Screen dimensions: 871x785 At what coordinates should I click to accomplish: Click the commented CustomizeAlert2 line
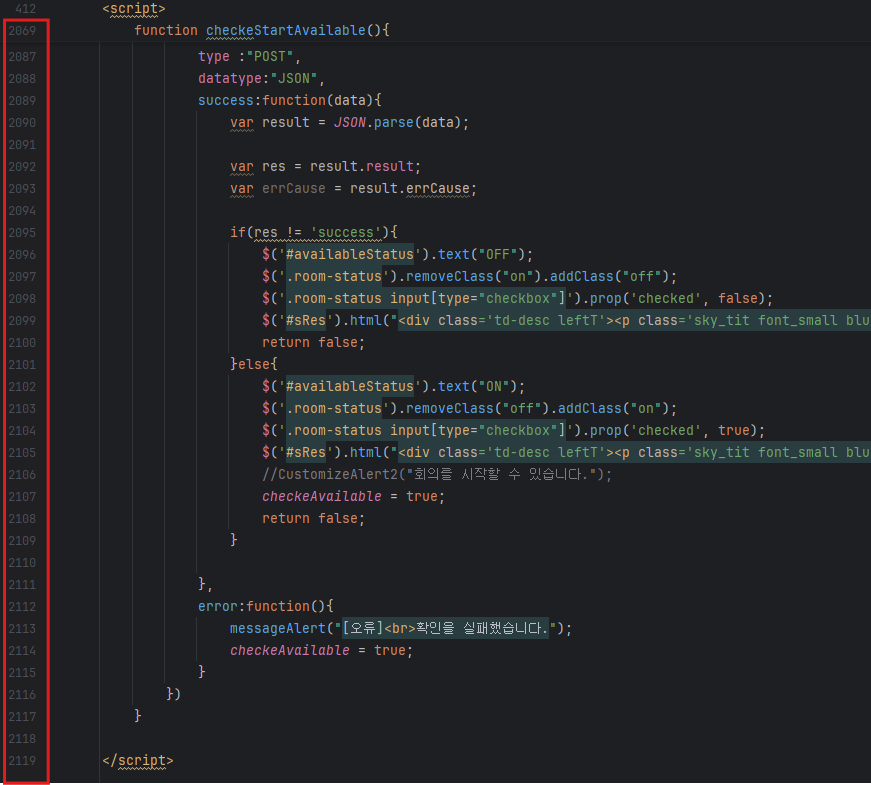(437, 474)
